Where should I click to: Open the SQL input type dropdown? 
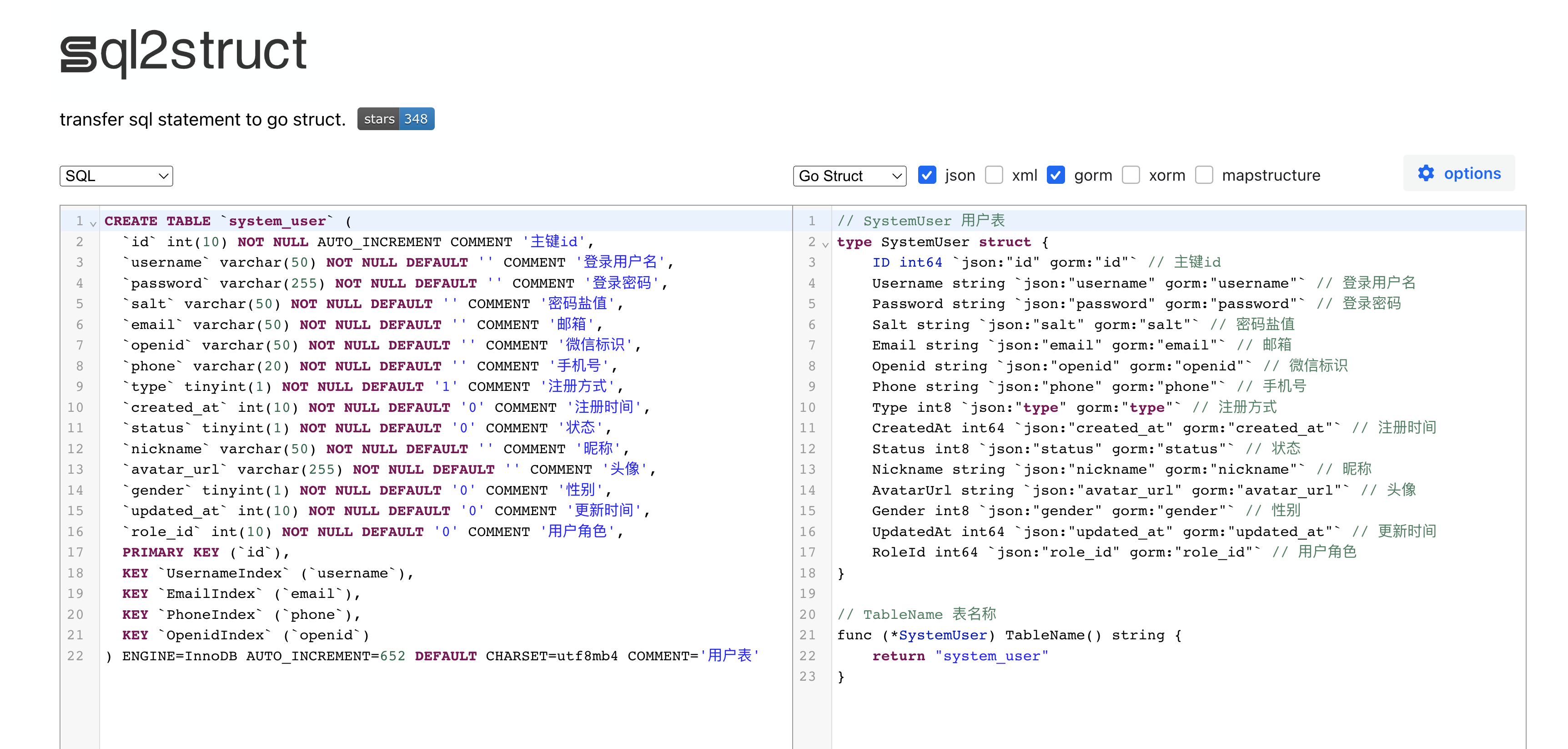pyautogui.click(x=116, y=176)
